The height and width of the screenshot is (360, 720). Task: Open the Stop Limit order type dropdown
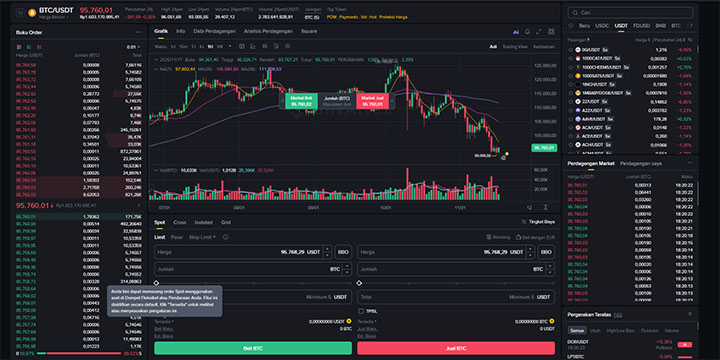coord(202,237)
